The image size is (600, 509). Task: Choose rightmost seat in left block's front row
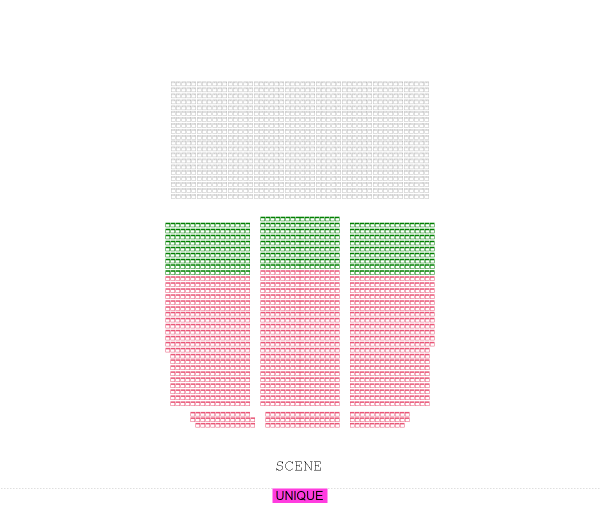(252, 425)
